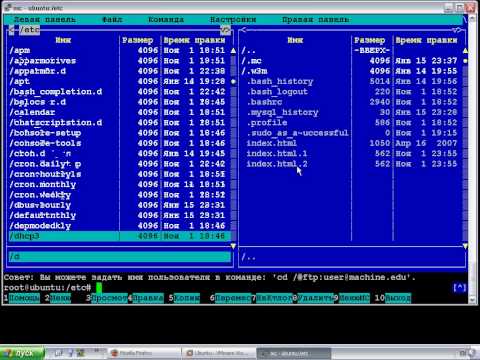Click the 5 Копия function key button
Image resolution: width=480 pixels, height=360 pixels.
tap(184, 298)
